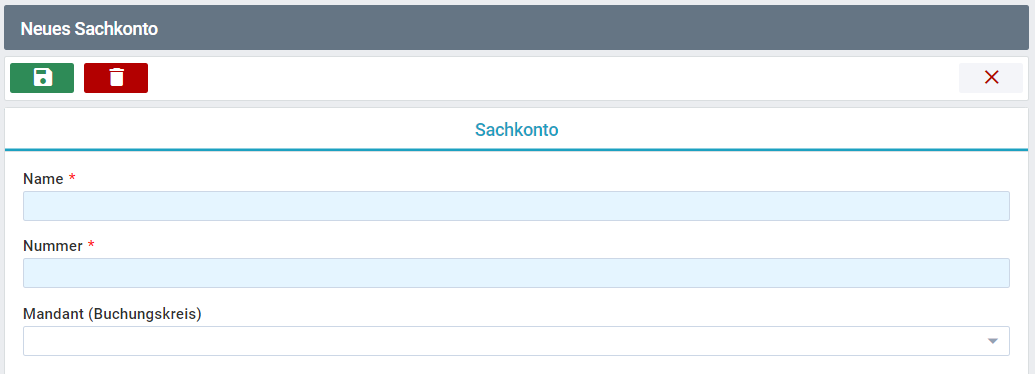1035x374 pixels.
Task: Switch to the Sachkonto tab
Action: 517,129
